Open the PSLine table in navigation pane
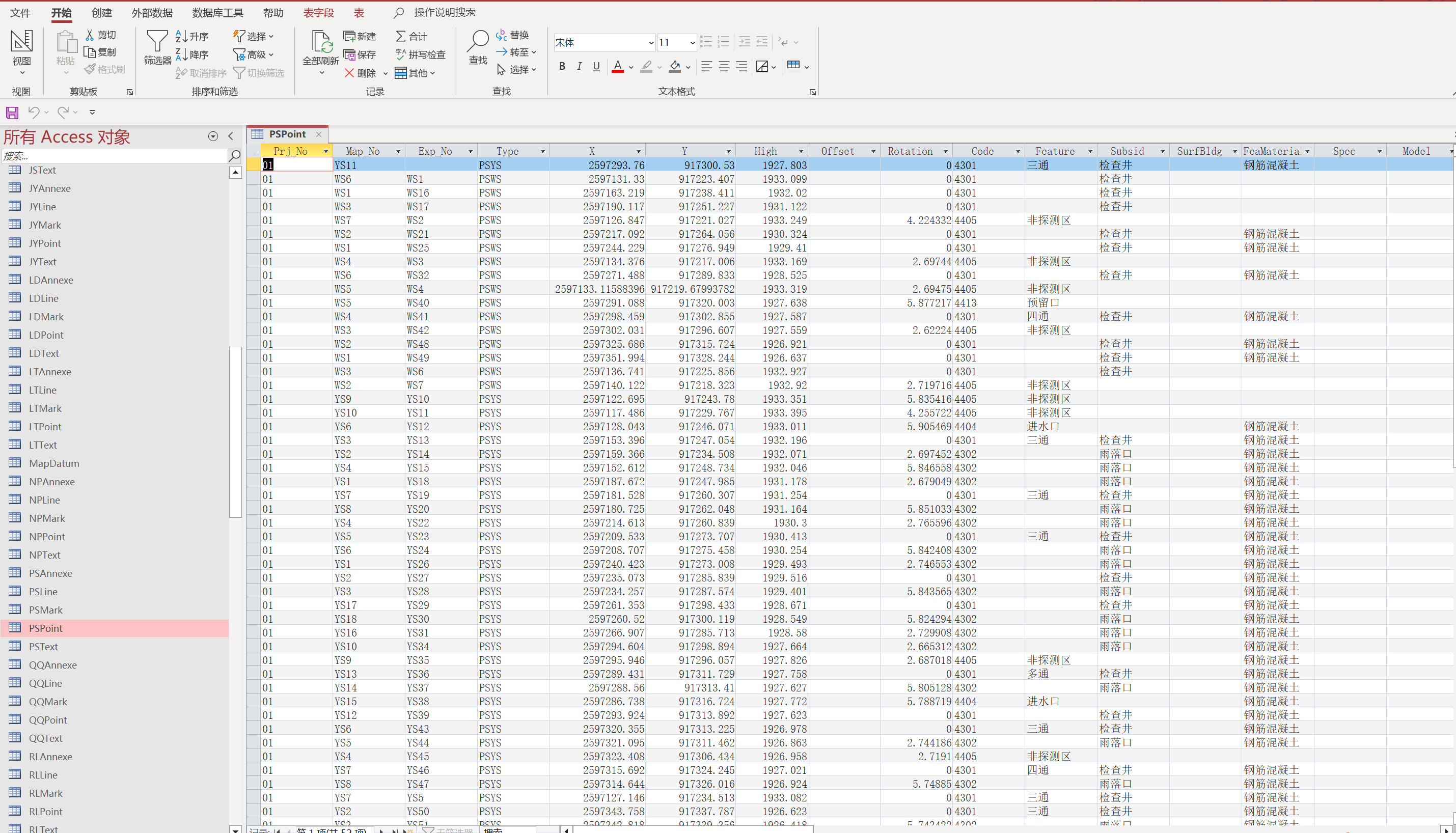This screenshot has width=1456, height=833. click(43, 592)
